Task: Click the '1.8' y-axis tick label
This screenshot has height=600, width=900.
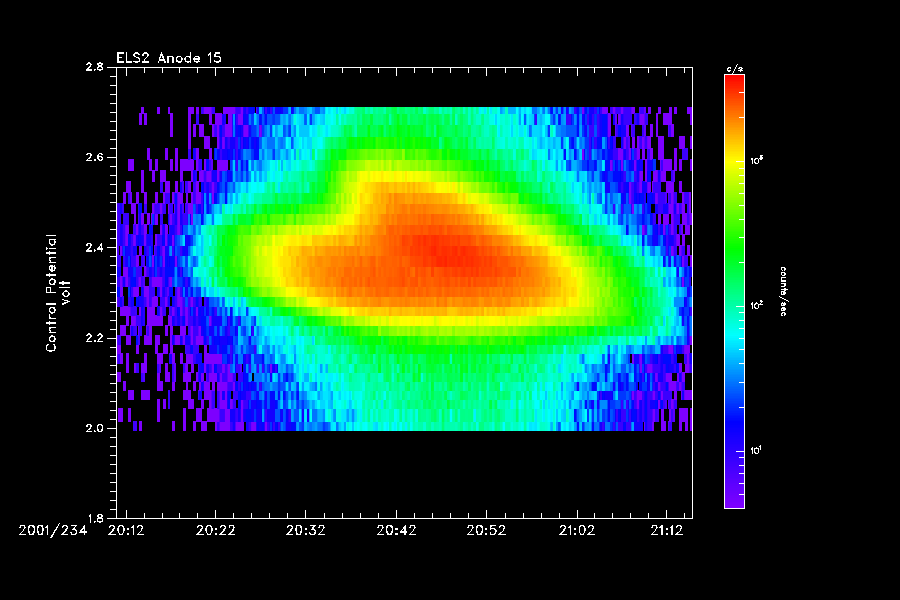Action: [95, 518]
